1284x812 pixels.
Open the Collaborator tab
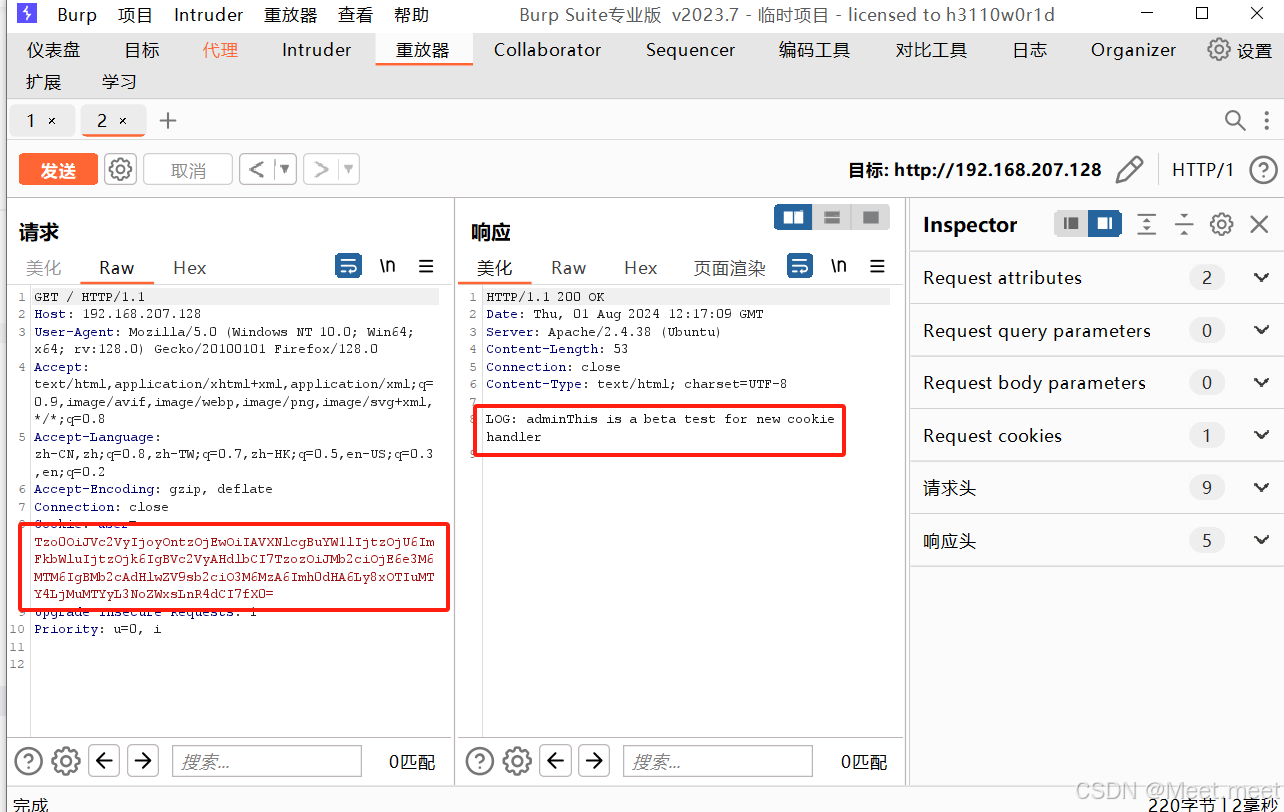click(547, 50)
